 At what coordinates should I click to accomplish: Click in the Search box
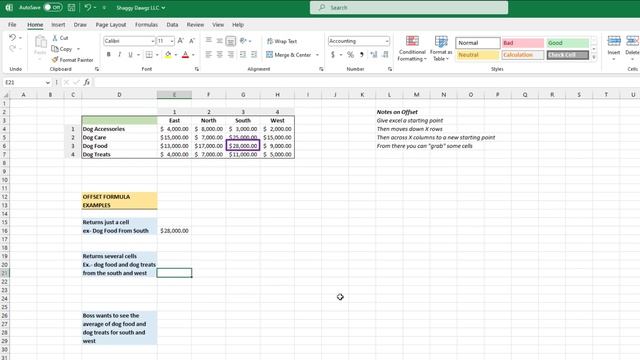coord(409,7)
